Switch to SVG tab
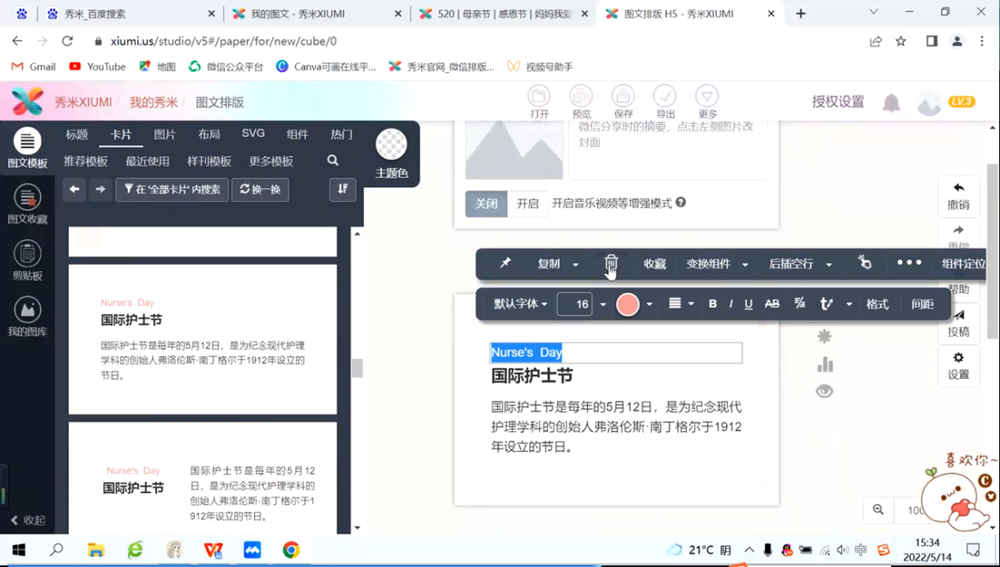The image size is (1000, 567). pyautogui.click(x=253, y=133)
